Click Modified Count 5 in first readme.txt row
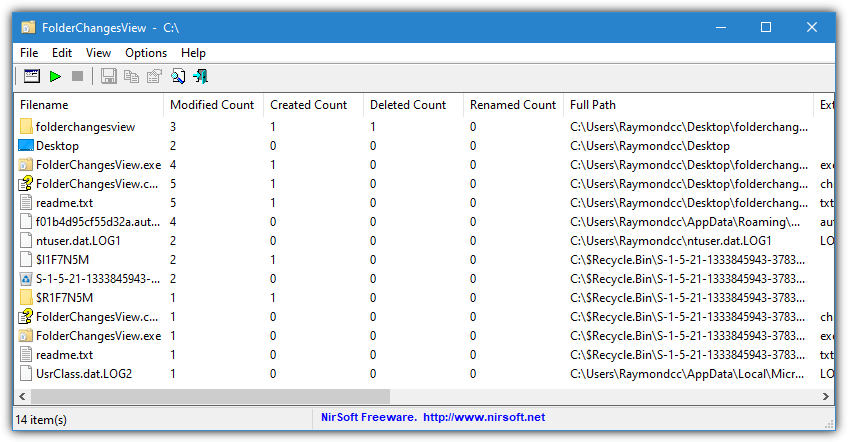The width and height of the screenshot is (848, 442). point(173,203)
